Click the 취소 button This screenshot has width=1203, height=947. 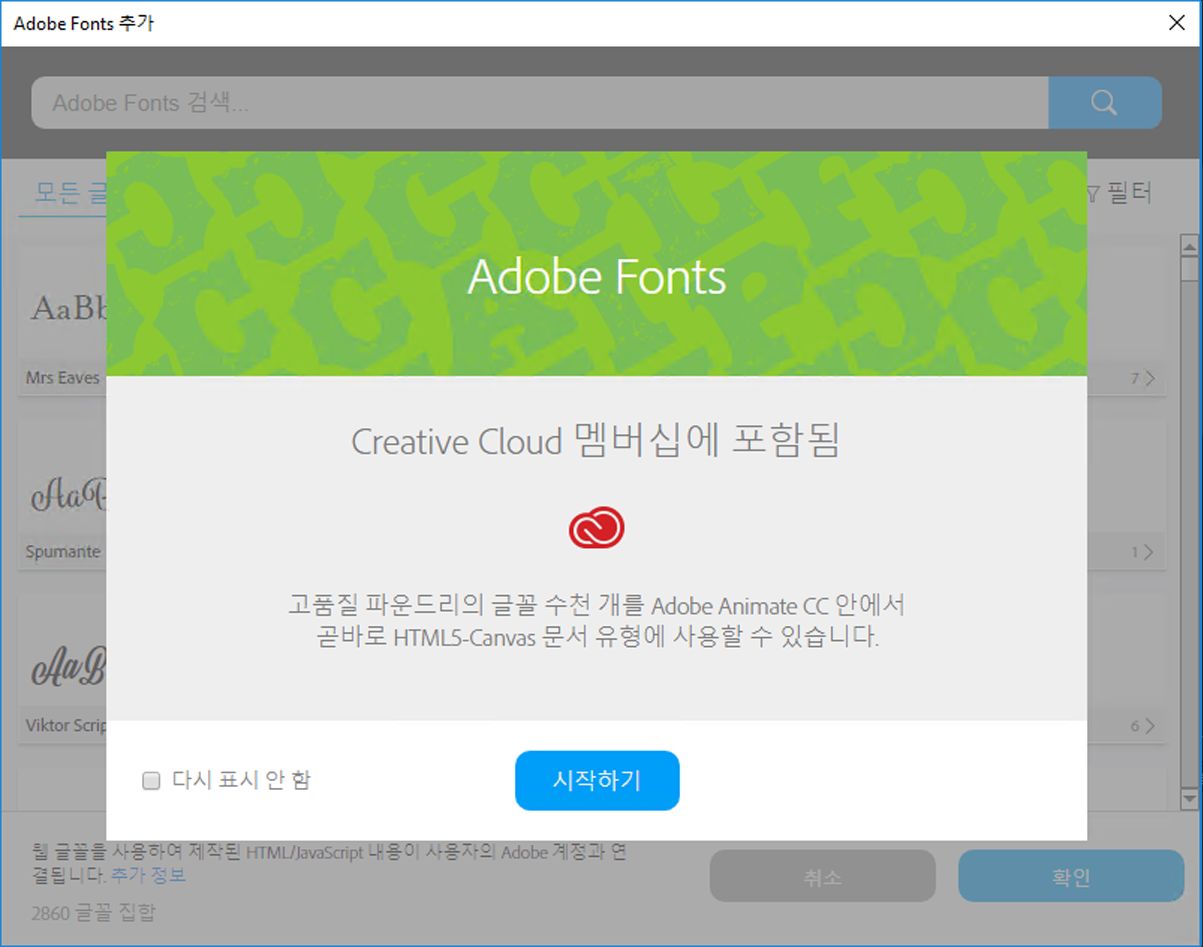[x=823, y=876]
